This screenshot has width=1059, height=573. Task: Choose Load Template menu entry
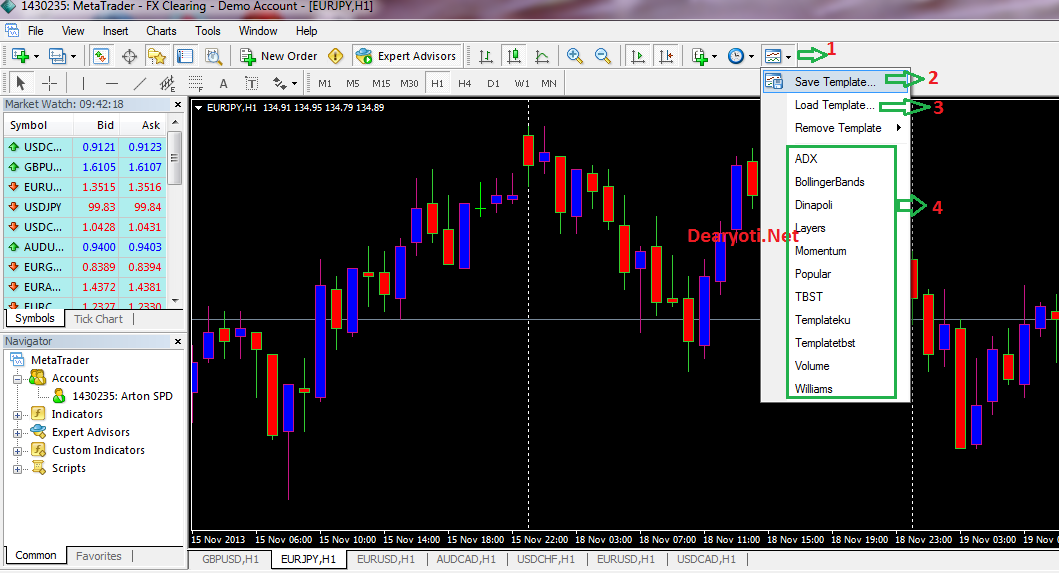pyautogui.click(x=837, y=105)
